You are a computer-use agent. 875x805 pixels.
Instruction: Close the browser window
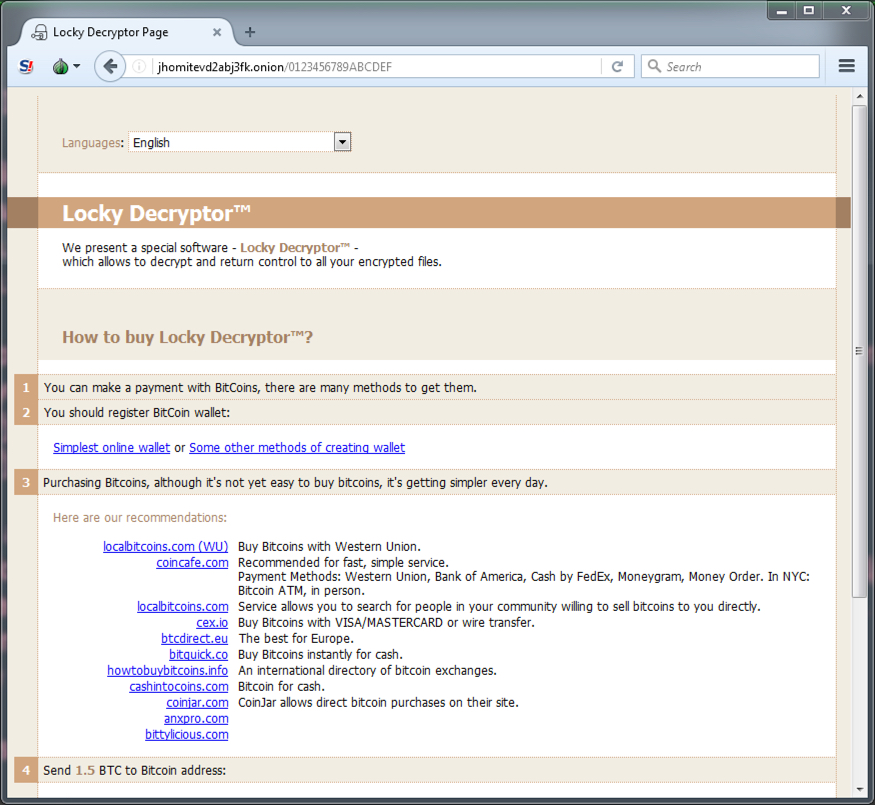(847, 11)
